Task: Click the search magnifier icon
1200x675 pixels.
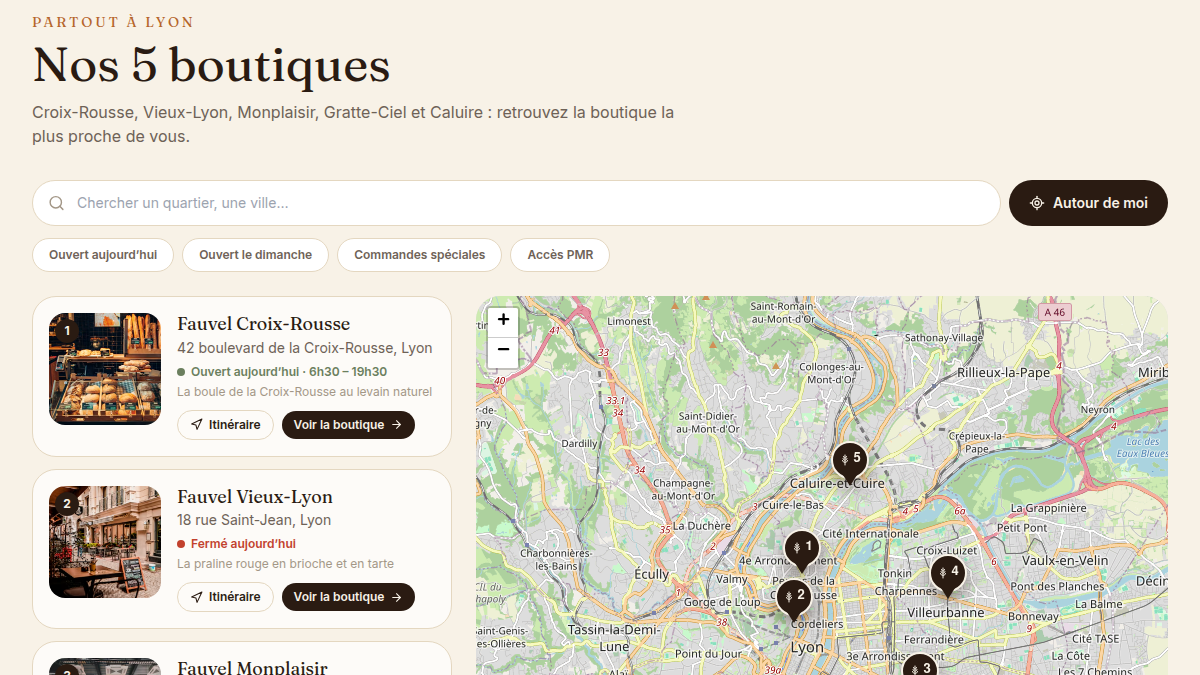Action: click(57, 203)
